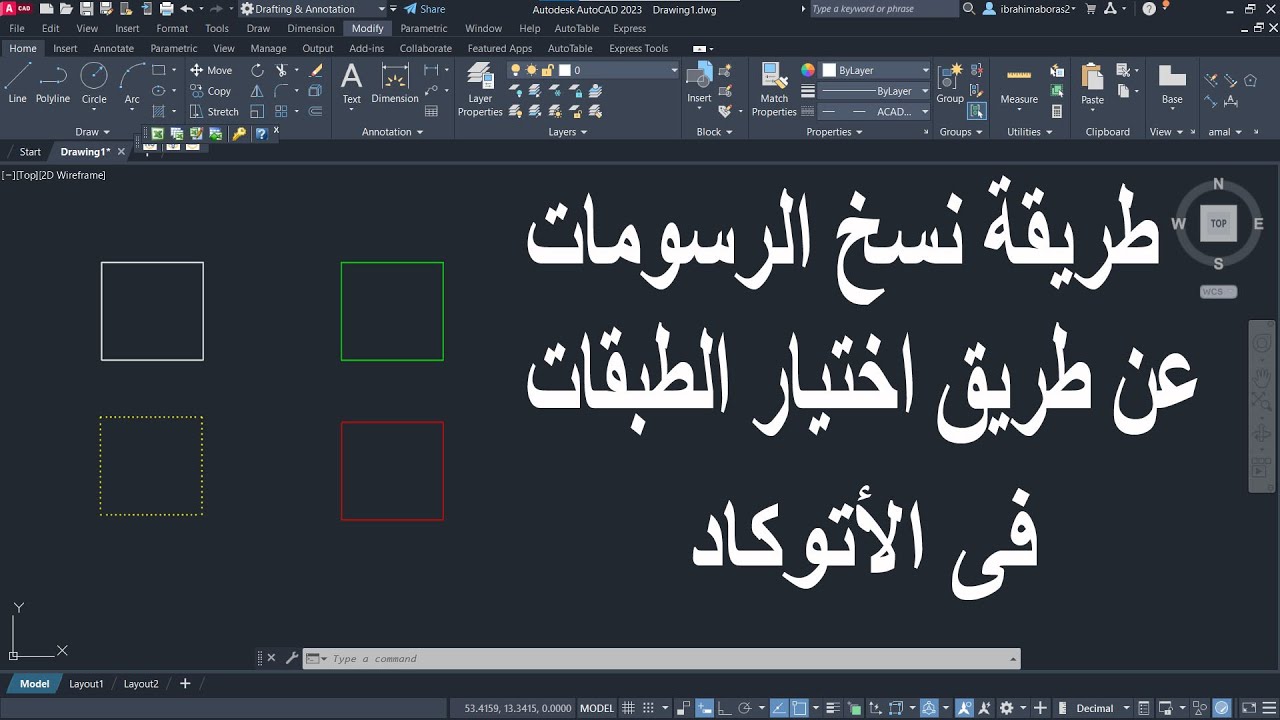Select the Text annotation tool
1280x720 pixels.
pyautogui.click(x=351, y=83)
